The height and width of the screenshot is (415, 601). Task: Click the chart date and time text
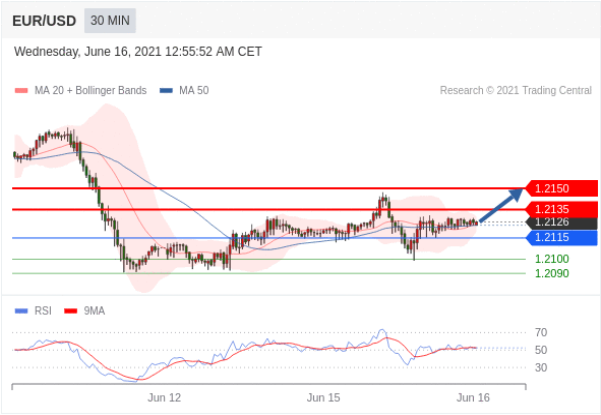pos(138,51)
